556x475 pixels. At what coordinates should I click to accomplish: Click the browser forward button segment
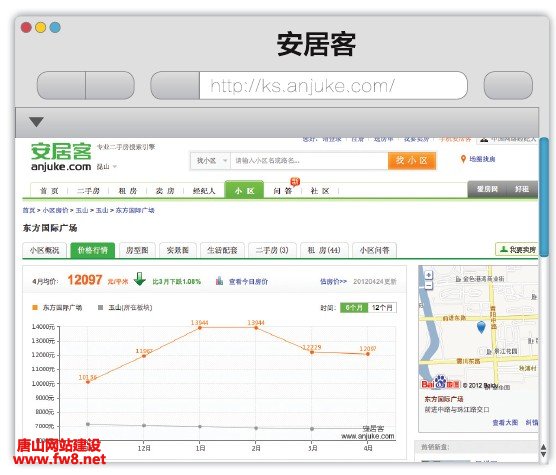(110, 85)
